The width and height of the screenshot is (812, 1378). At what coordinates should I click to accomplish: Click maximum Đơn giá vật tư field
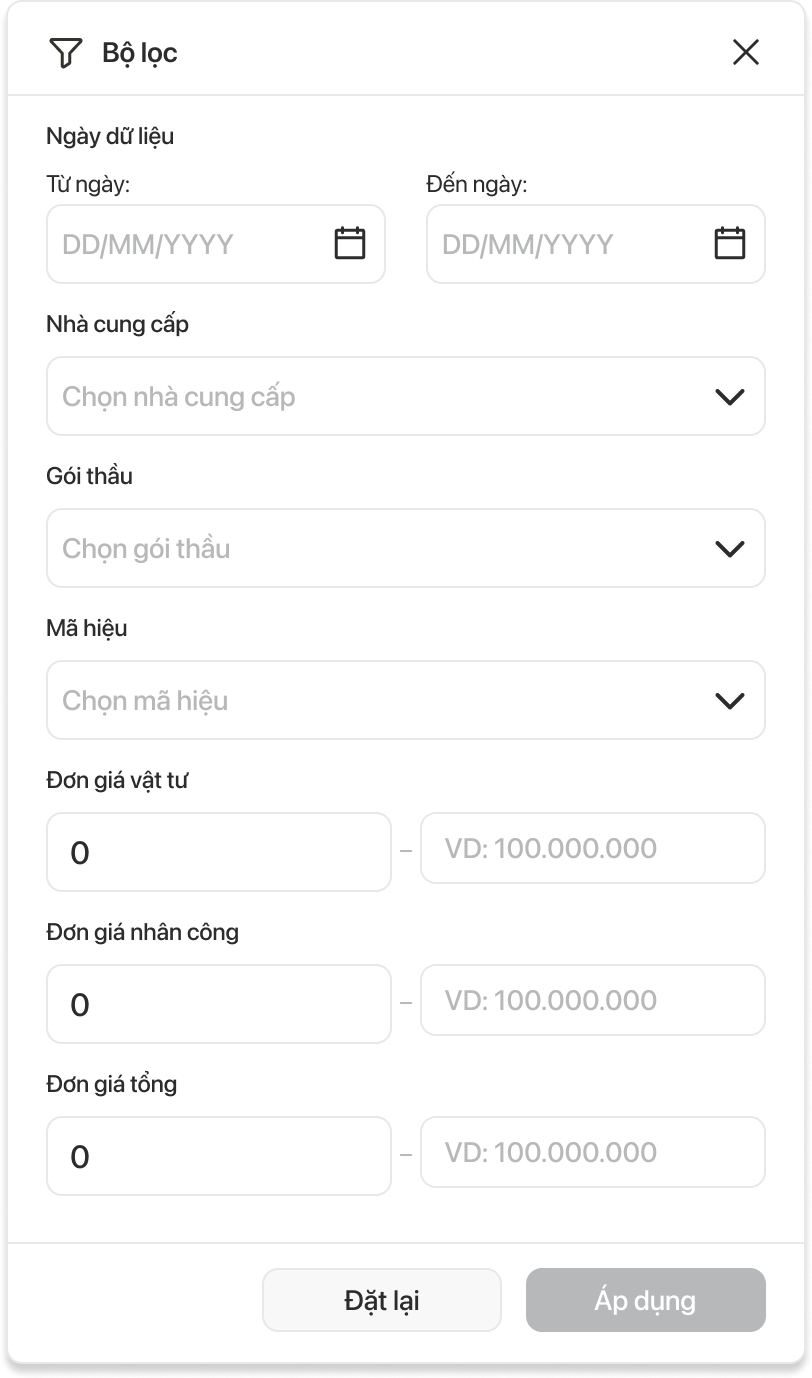point(592,848)
